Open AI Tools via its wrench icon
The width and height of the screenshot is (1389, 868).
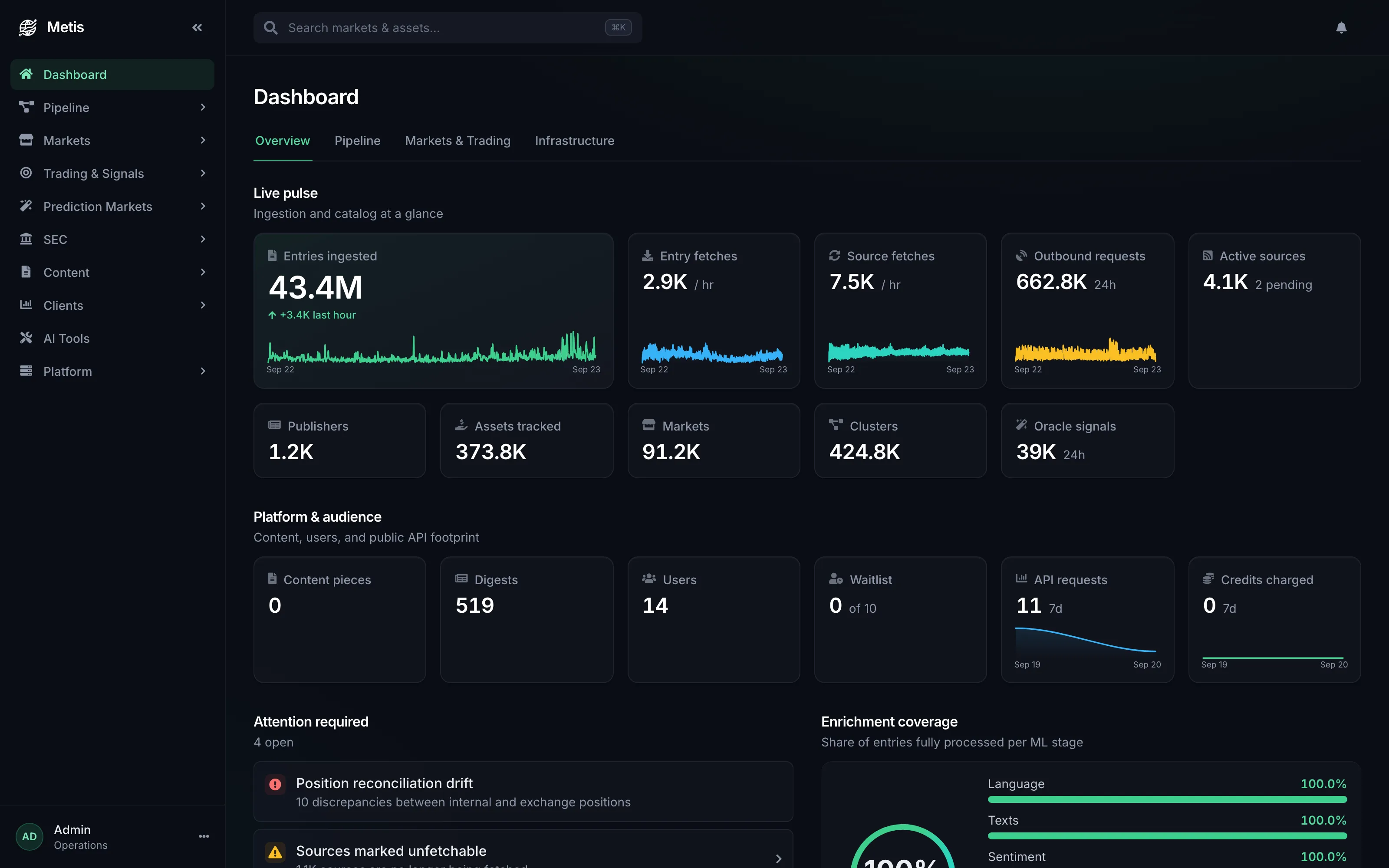[26, 338]
